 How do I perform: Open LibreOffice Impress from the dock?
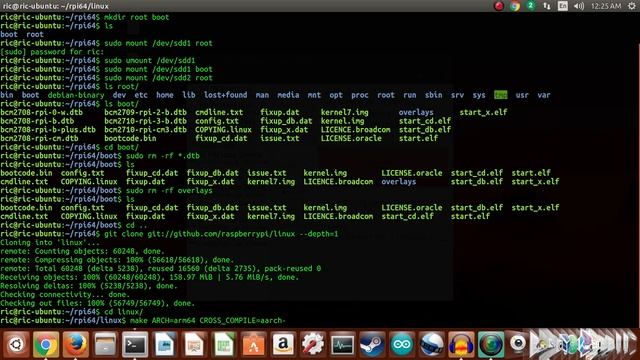[x=194, y=345]
